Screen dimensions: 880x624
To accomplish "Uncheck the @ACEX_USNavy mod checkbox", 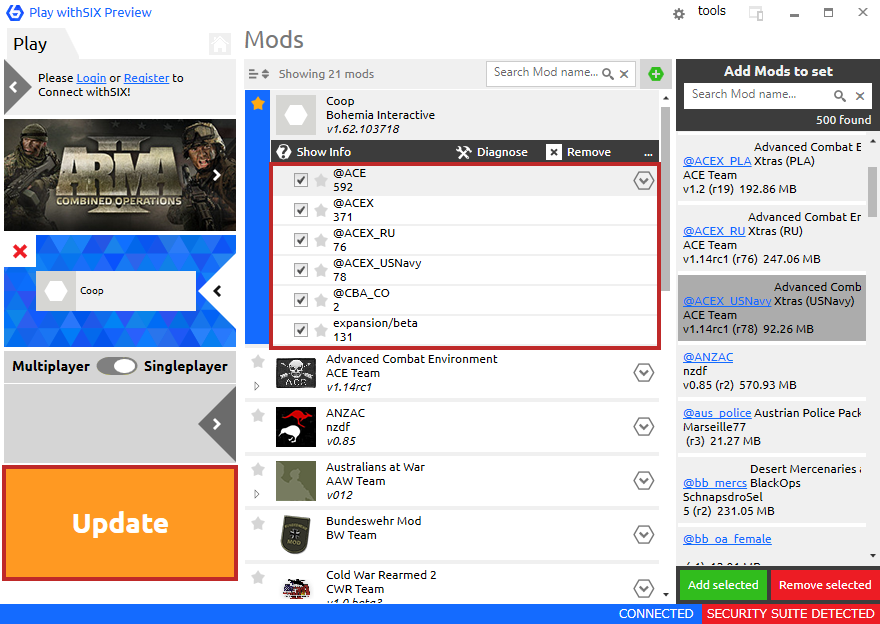I will (x=301, y=270).
